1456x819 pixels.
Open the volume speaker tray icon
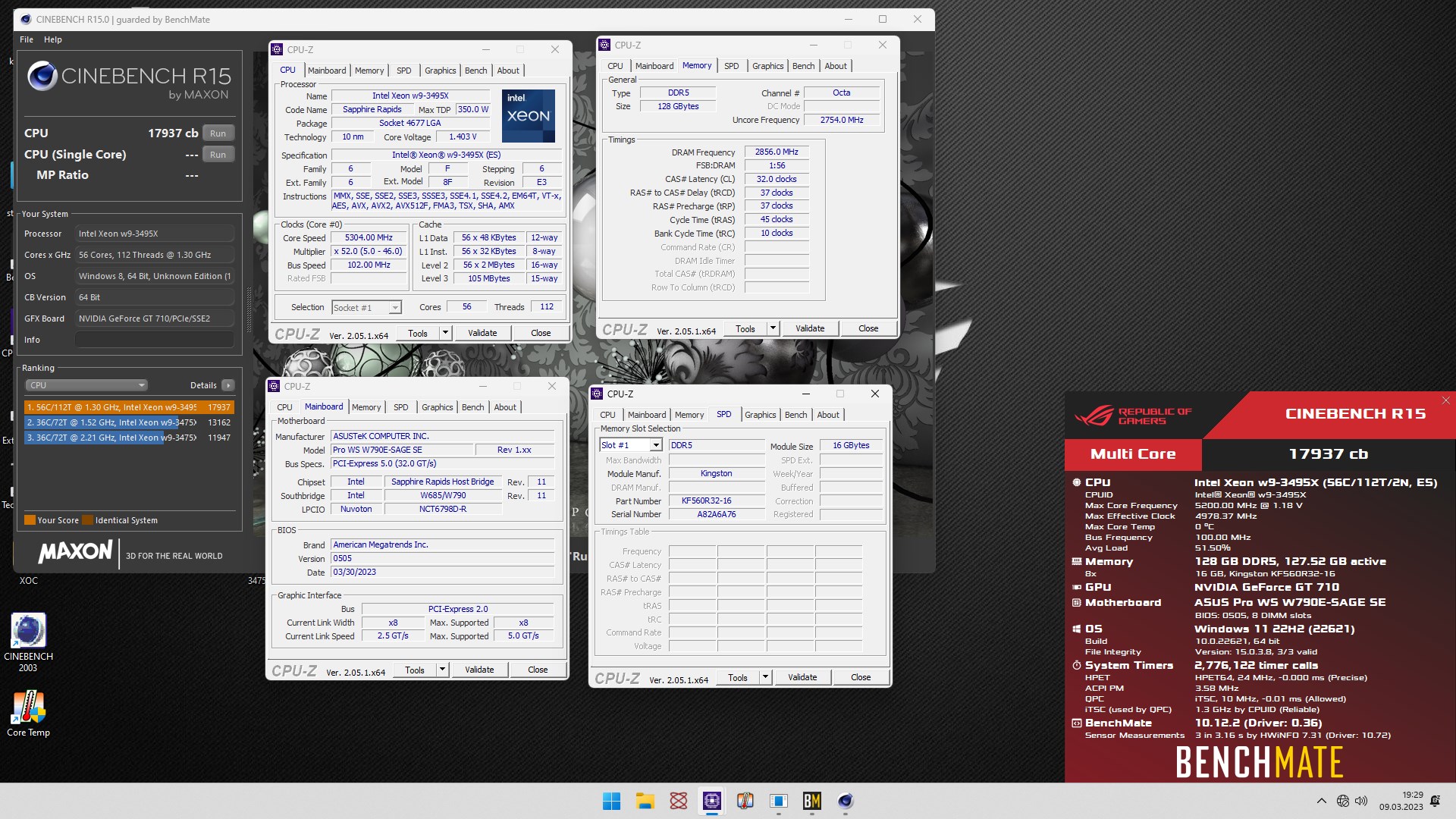pos(1361,801)
